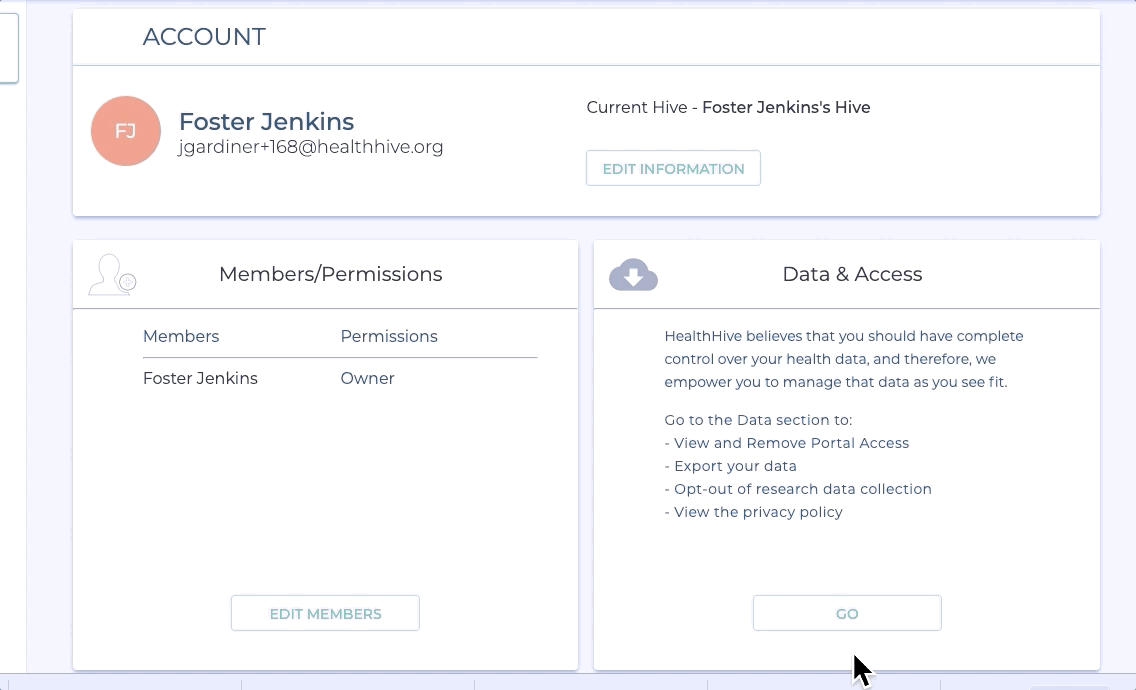Click the Members column header

[181, 336]
